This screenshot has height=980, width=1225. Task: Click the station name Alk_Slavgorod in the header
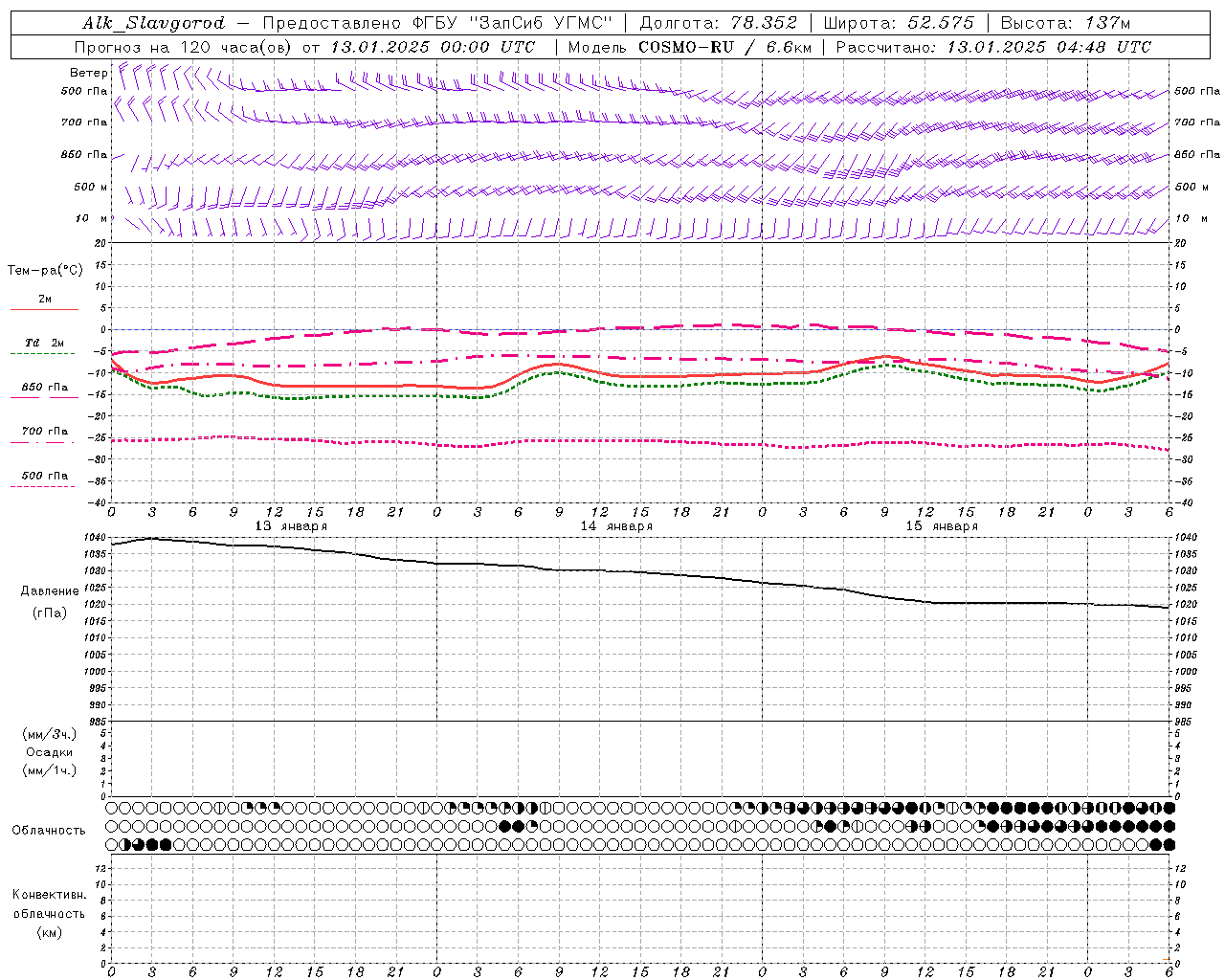coord(154,23)
